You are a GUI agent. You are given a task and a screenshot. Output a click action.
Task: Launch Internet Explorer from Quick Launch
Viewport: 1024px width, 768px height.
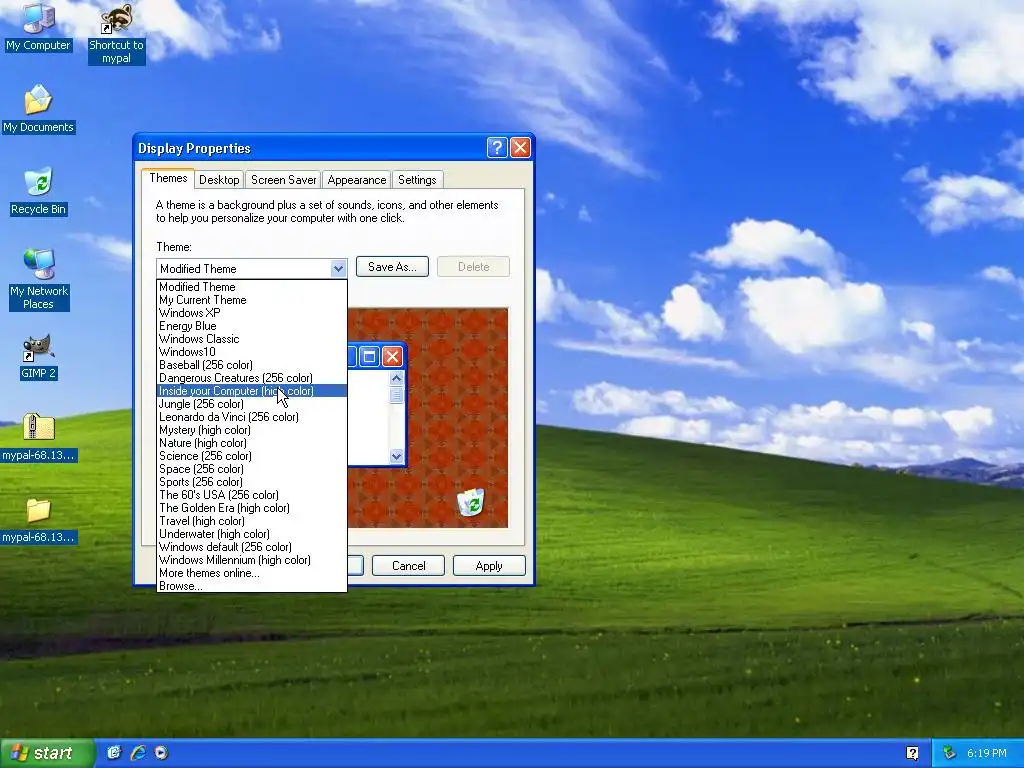138,753
